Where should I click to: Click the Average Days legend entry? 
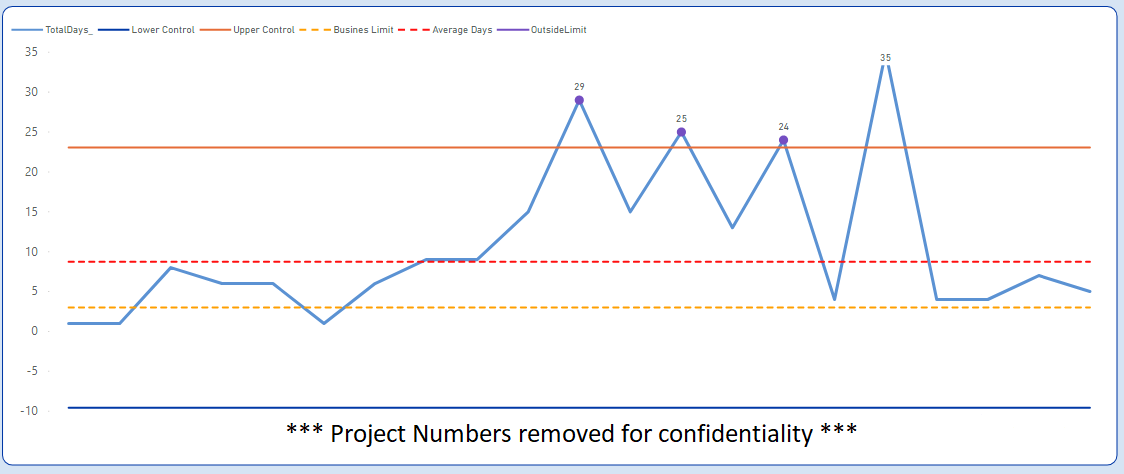pos(447,31)
